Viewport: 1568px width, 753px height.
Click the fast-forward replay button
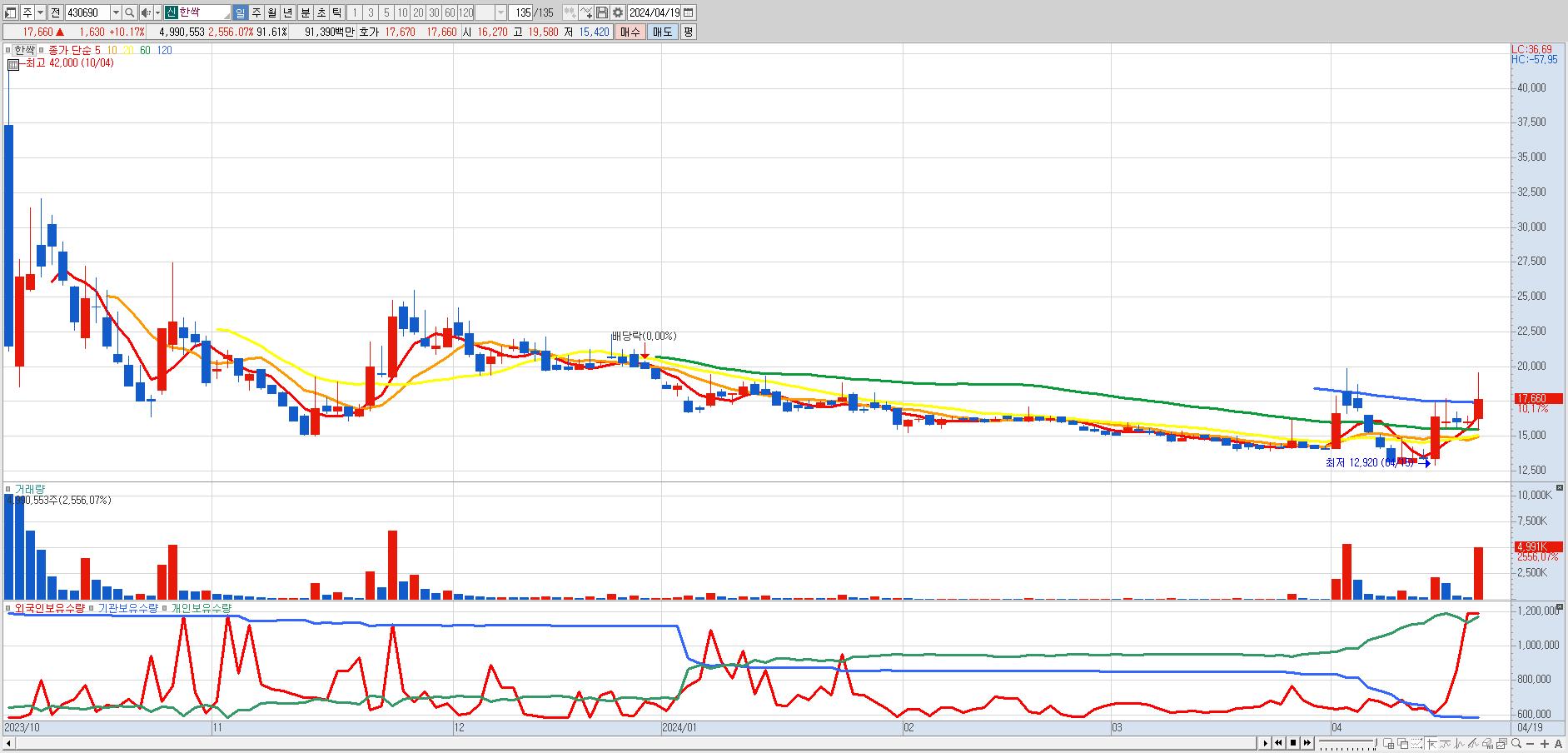[x=1307, y=743]
